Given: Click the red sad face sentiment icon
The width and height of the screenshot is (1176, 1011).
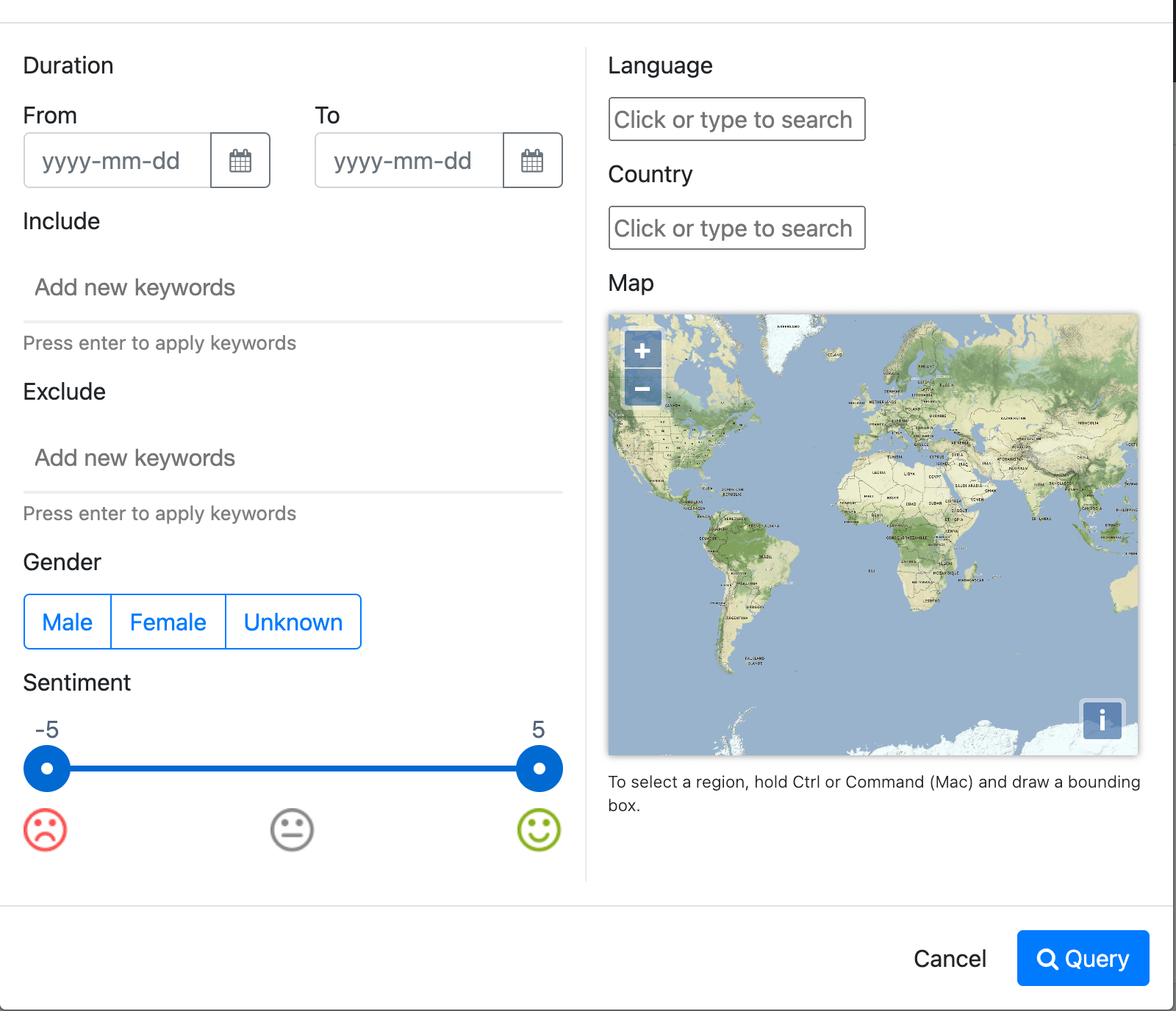Looking at the screenshot, I should [46, 830].
